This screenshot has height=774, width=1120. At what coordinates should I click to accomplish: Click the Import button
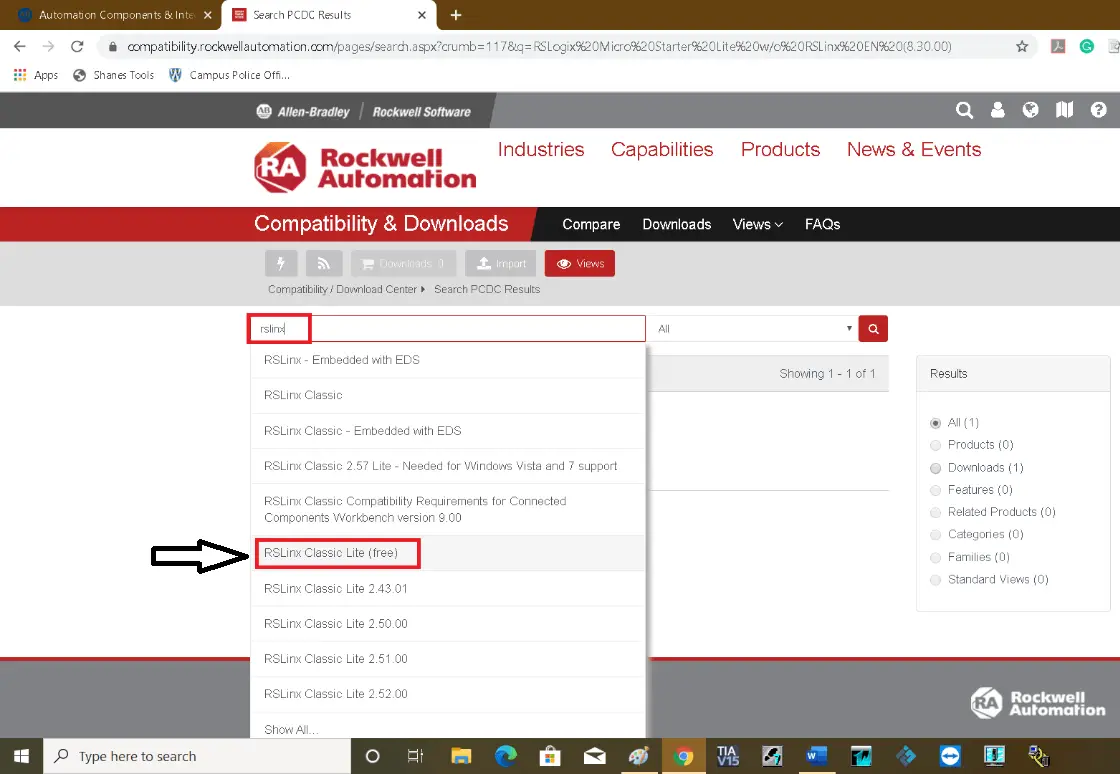click(501, 263)
